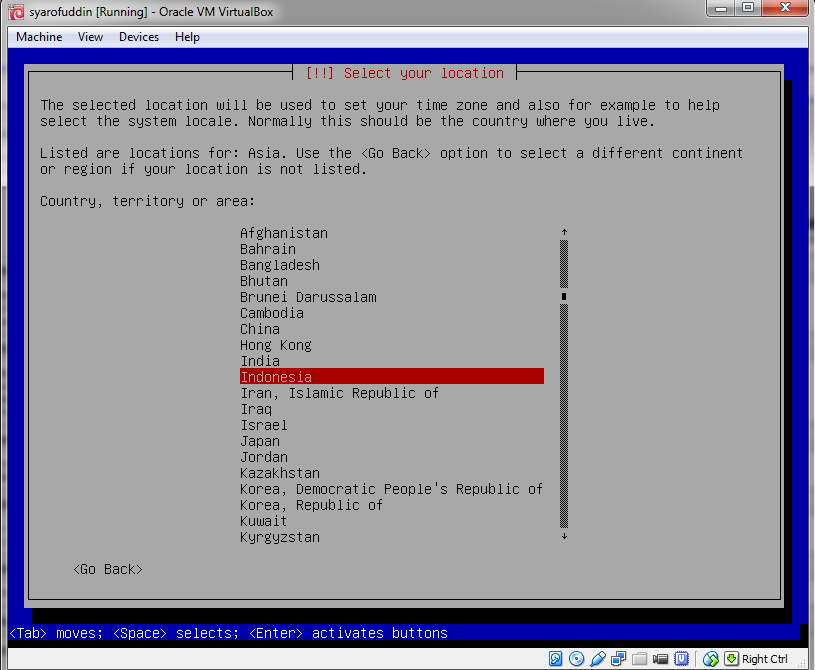Open the Machine menu
Screen dimensions: 815x670
(39, 37)
